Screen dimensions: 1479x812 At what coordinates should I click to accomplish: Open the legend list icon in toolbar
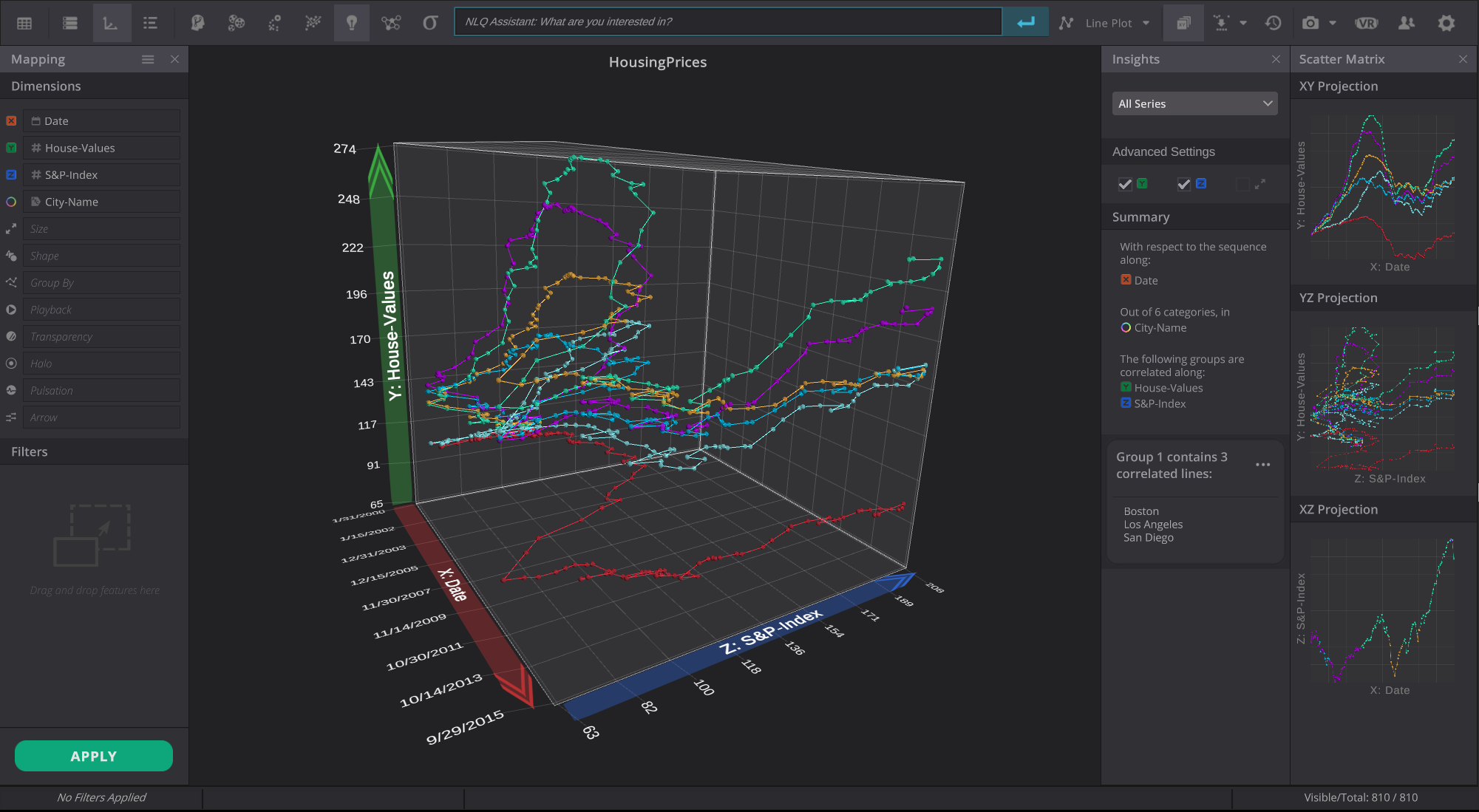(151, 23)
